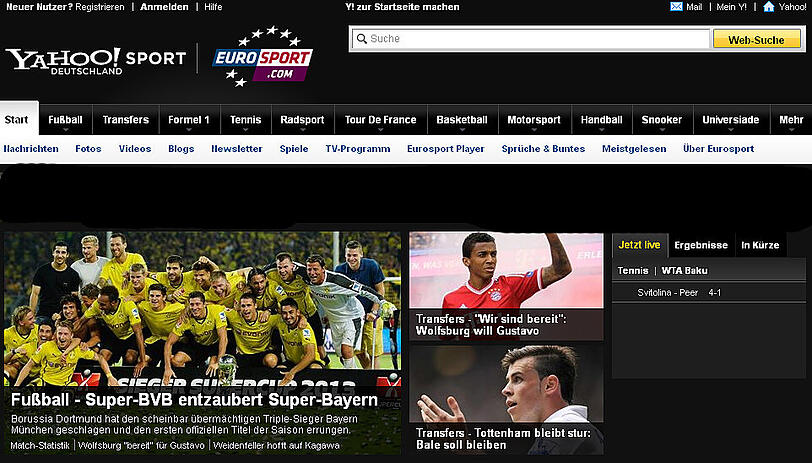This screenshot has height=463, width=812.
Task: Expand the Motorsport menu
Action: click(534, 120)
